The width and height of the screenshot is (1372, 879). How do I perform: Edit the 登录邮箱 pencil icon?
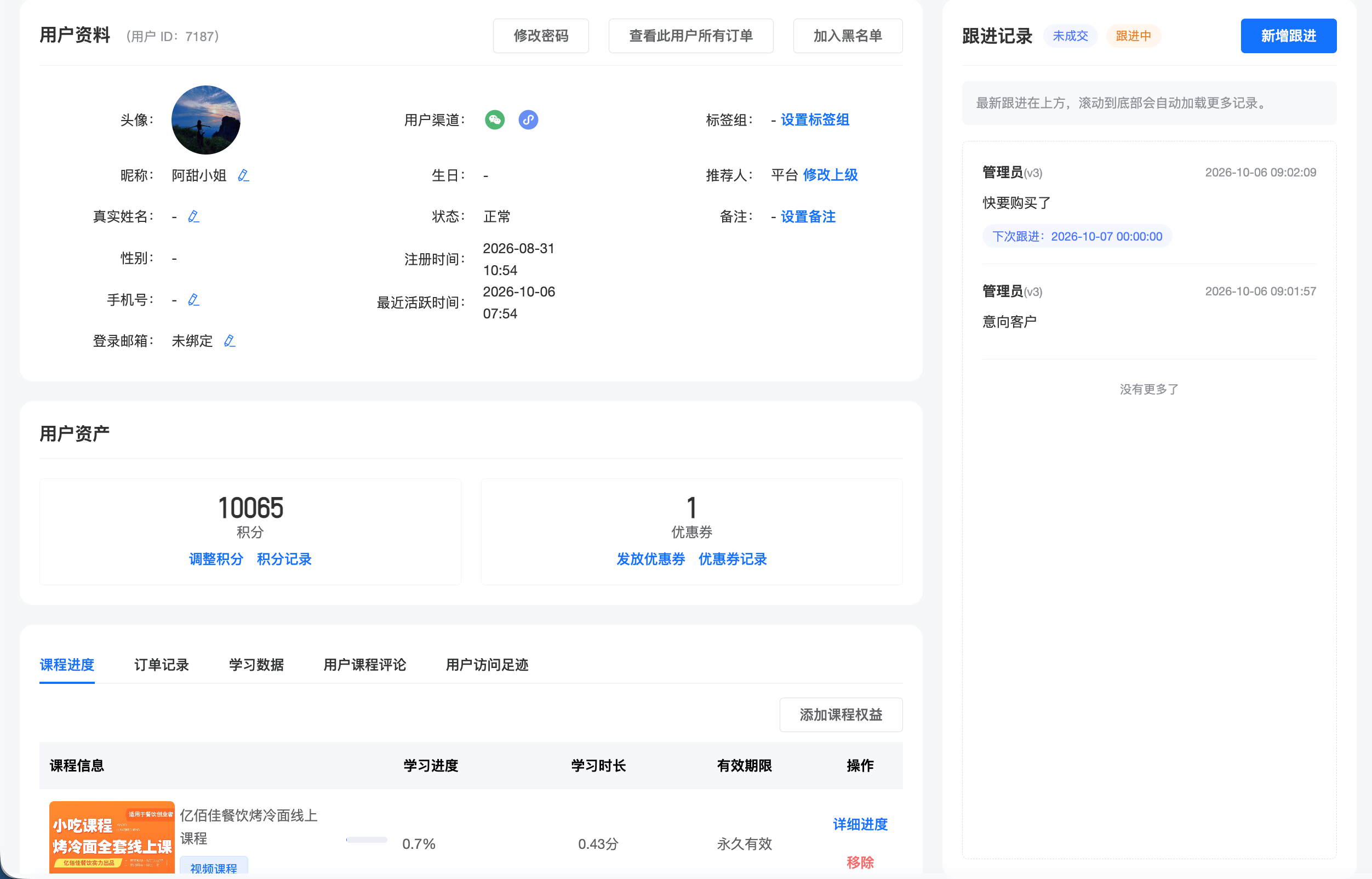tap(230, 341)
